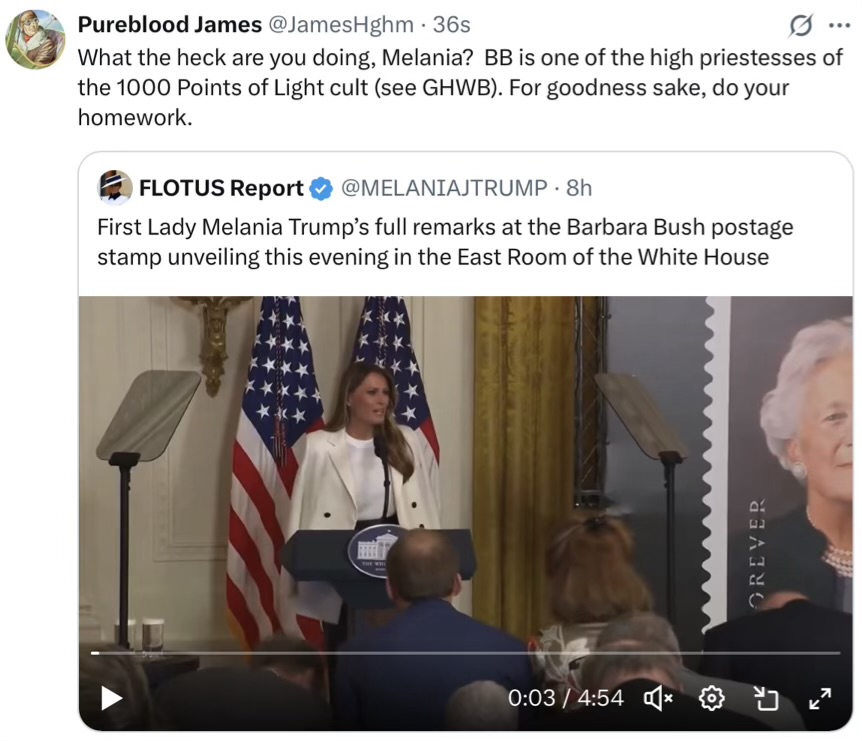The width and height of the screenshot is (862, 741).
Task: Open the quoted tweet text
Action: [445, 242]
